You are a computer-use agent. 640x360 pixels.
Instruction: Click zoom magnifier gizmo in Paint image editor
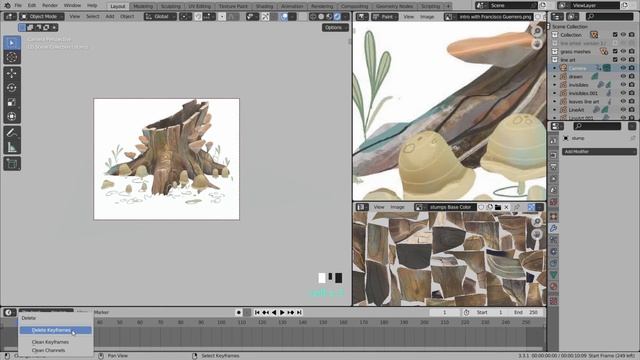tap(537, 31)
